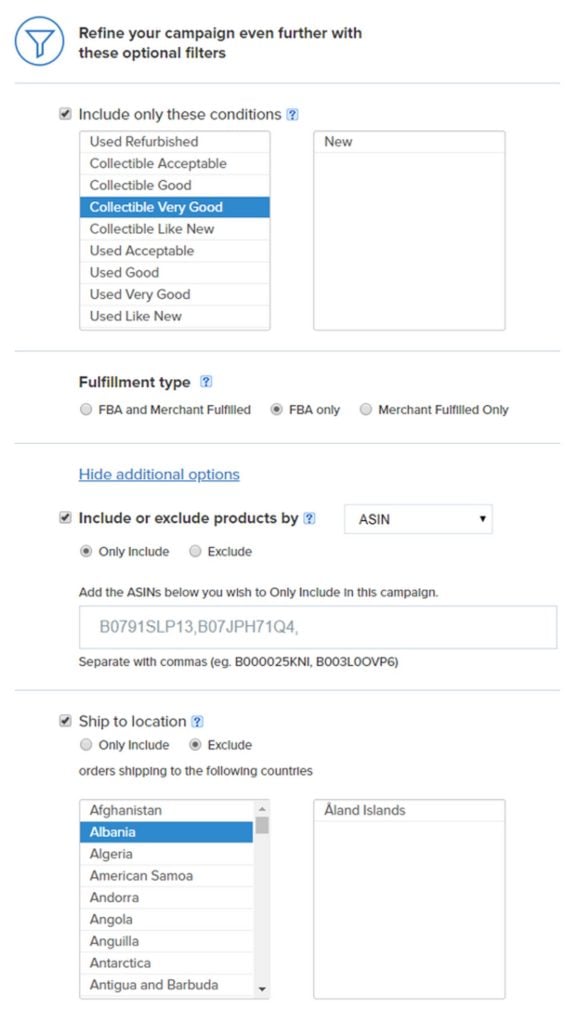Image resolution: width=578 pixels, height=1024 pixels.
Task: Uncheck Include or exclude products by checkbox
Action: click(x=65, y=518)
